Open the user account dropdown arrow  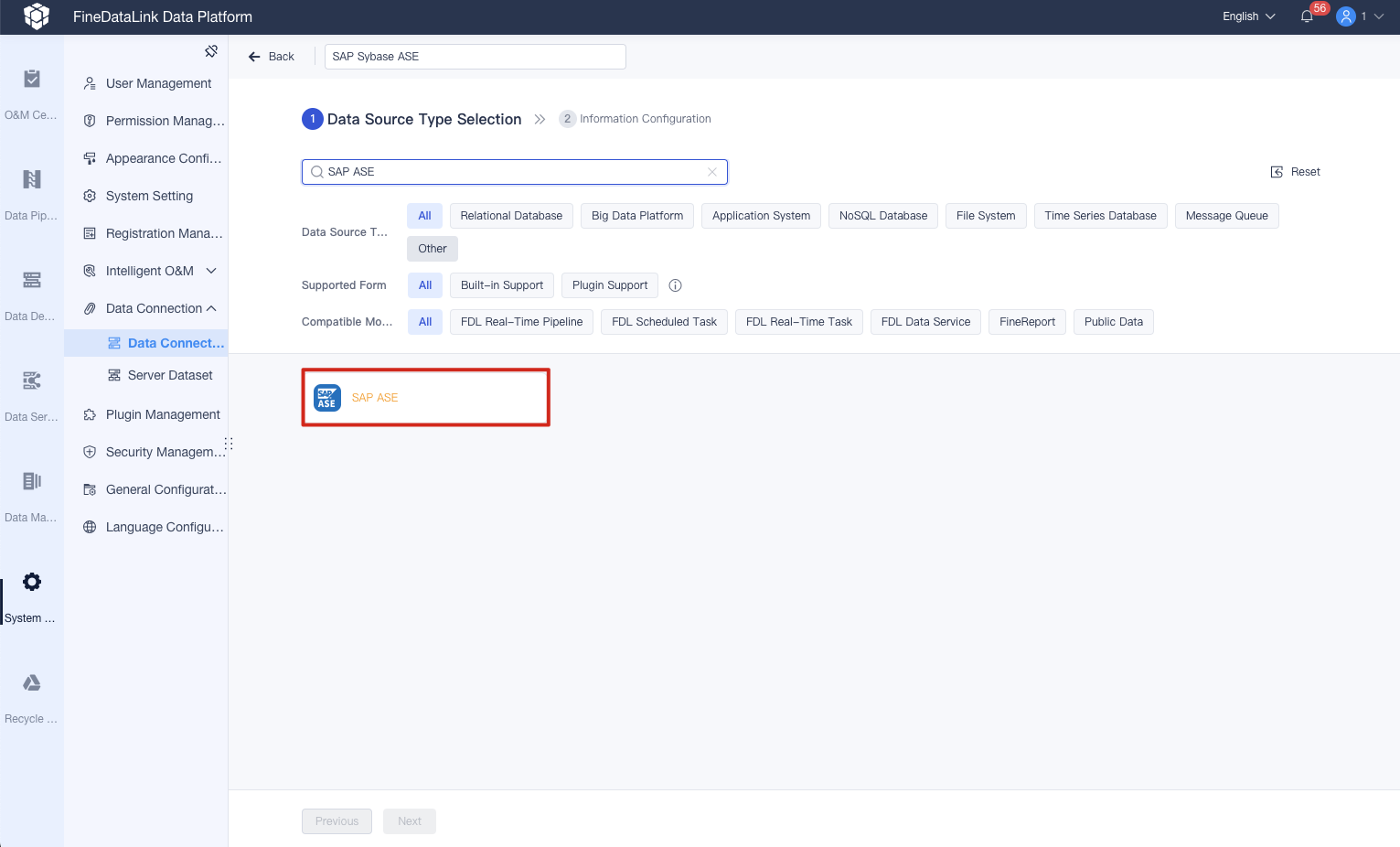click(1379, 16)
